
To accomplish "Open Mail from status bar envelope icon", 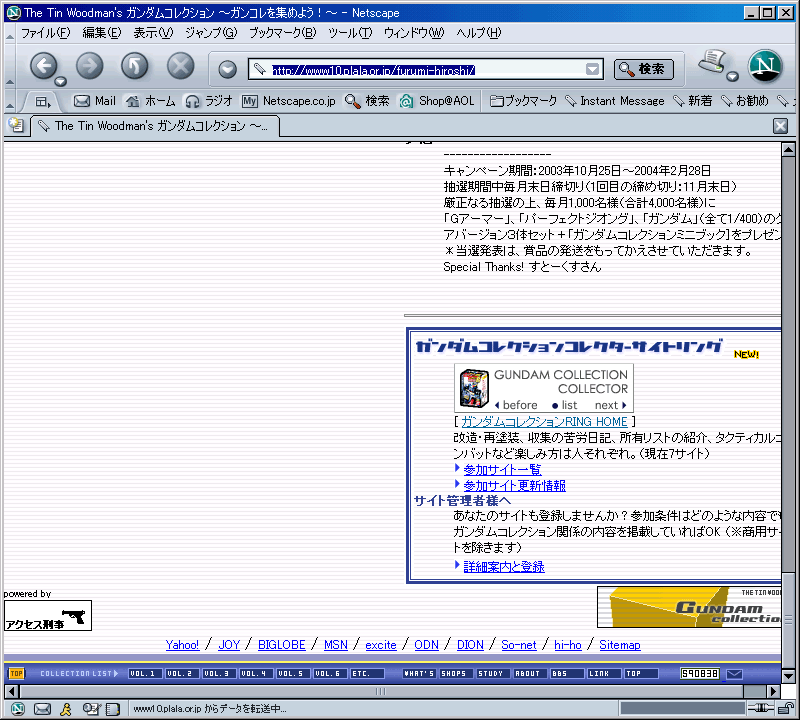I will [42, 708].
